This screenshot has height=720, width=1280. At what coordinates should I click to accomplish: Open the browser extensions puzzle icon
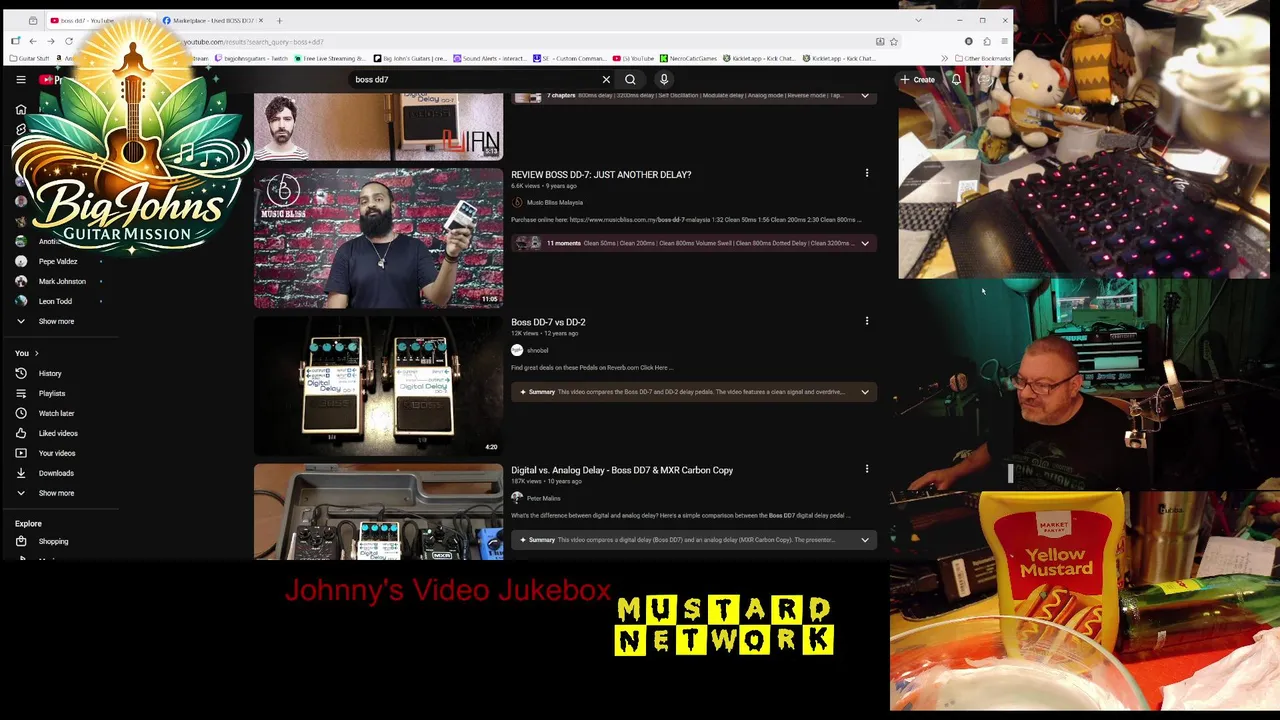point(987,41)
